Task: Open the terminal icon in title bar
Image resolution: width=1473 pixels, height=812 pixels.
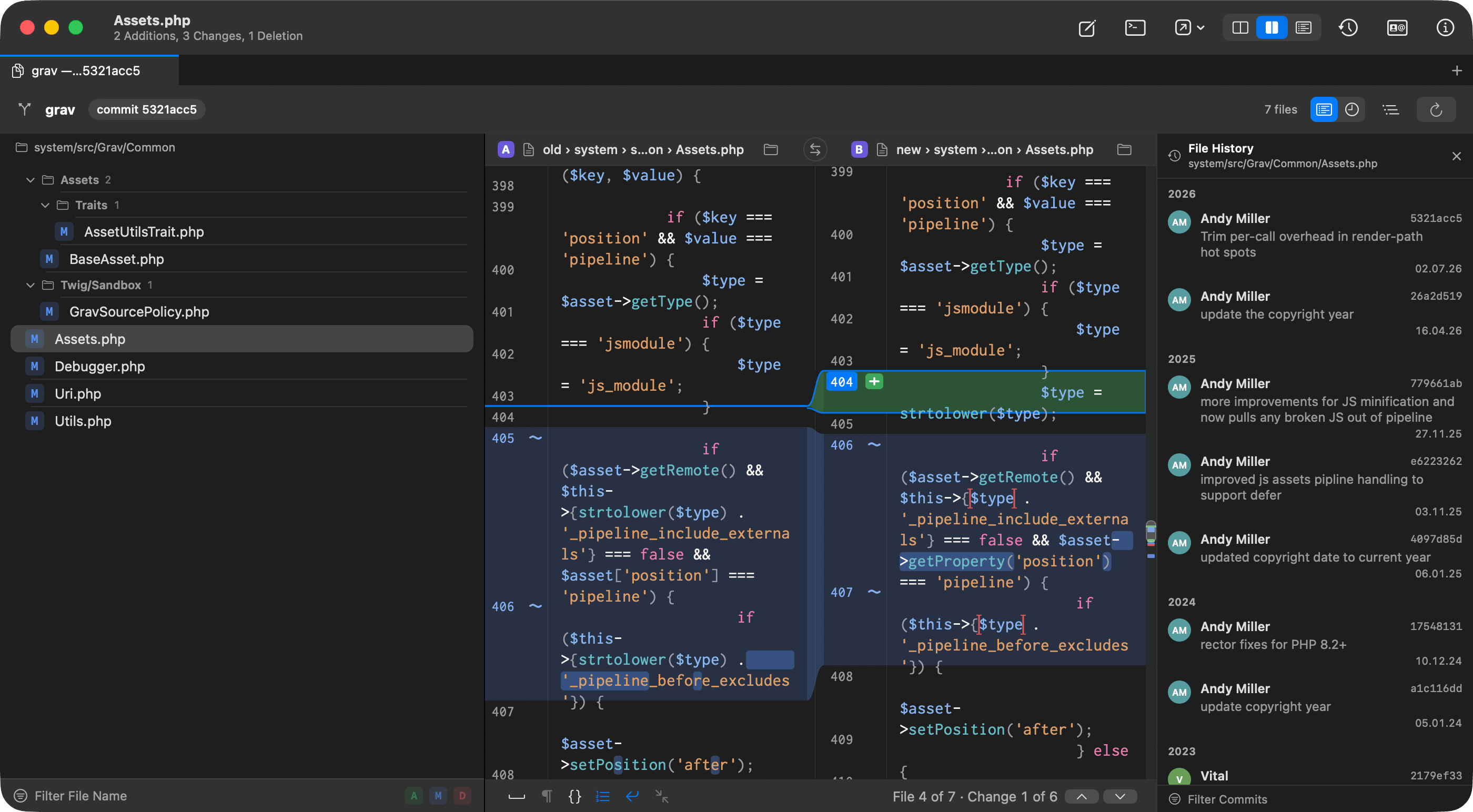Action: coord(1135,28)
